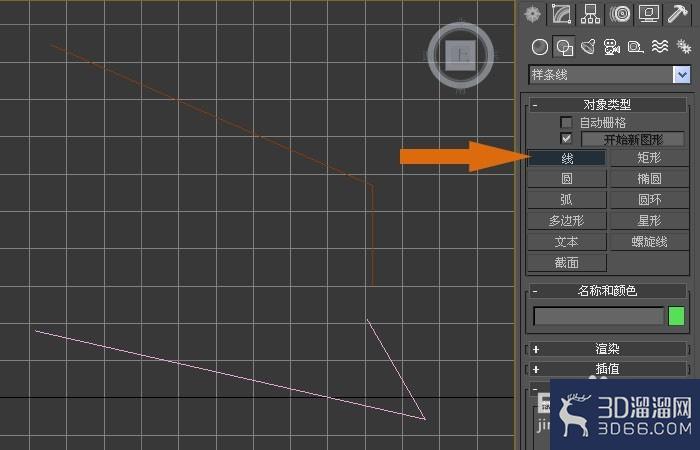Collapse the 名称和颜色 rollout
The image size is (700, 450).
point(608,291)
